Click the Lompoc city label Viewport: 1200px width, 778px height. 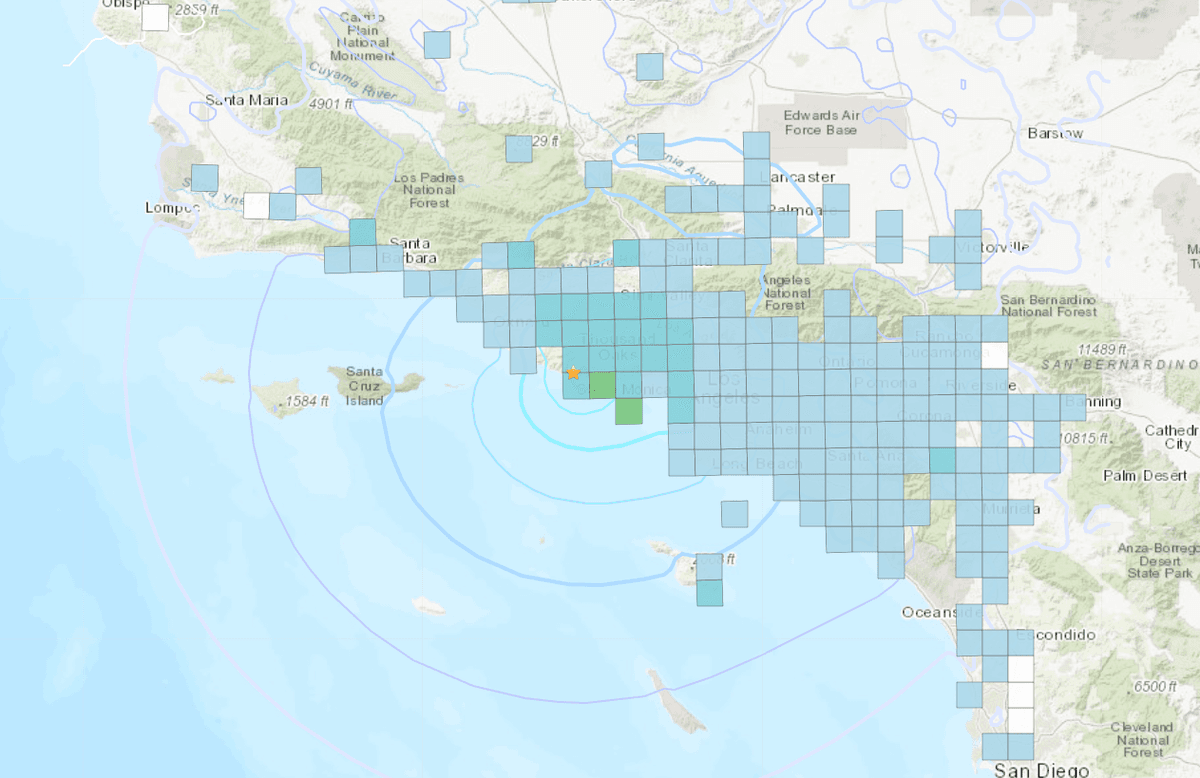pos(173,208)
